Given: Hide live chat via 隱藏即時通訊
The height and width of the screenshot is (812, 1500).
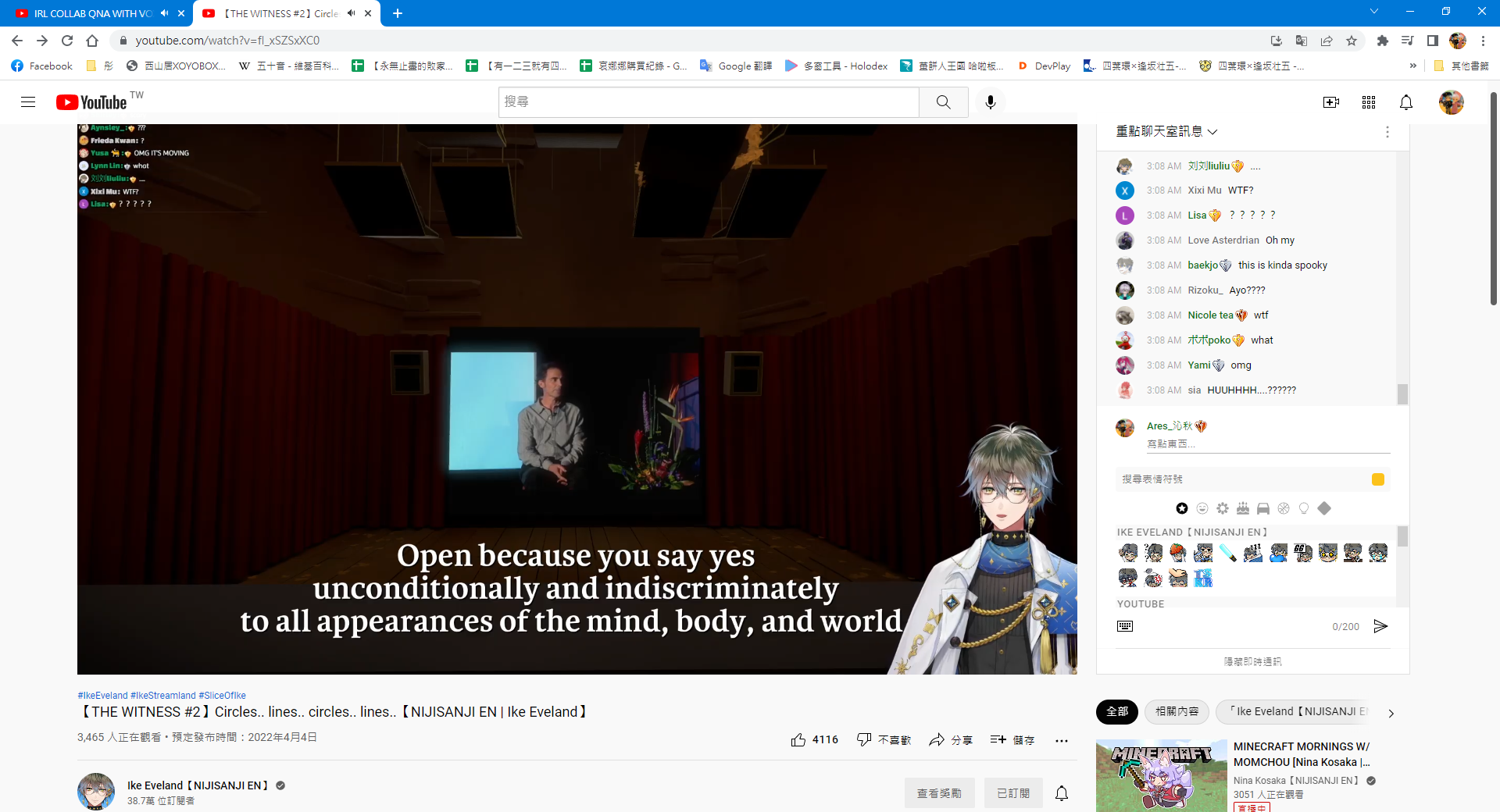Looking at the screenshot, I should click(1253, 661).
